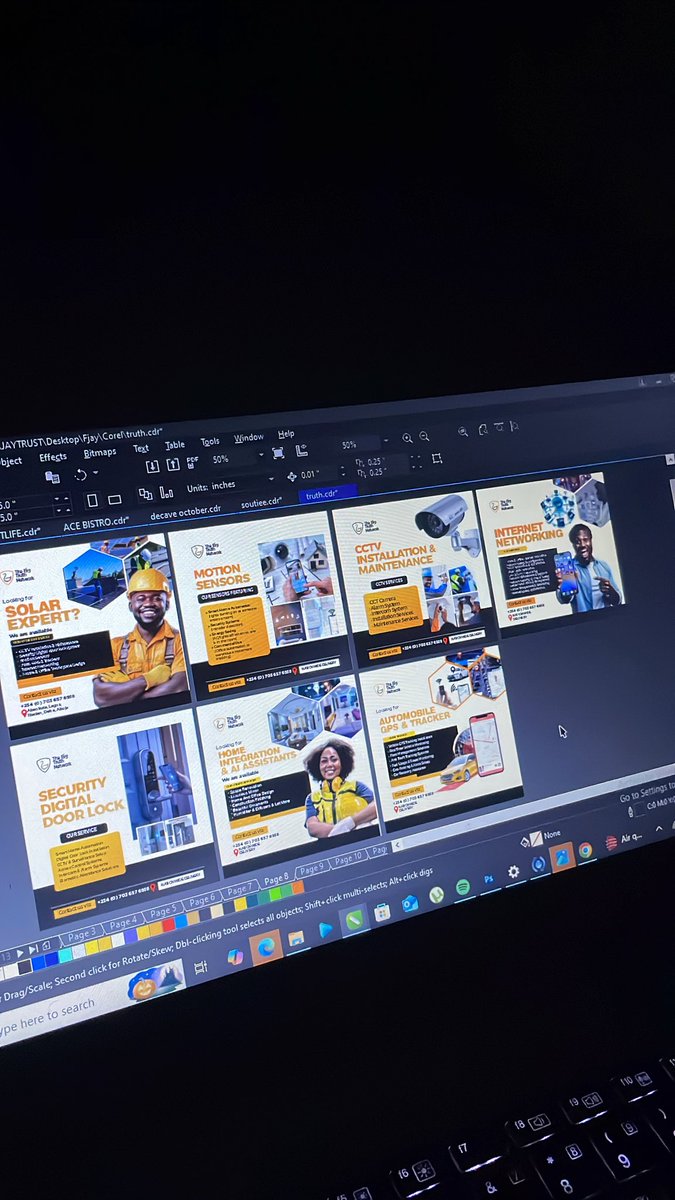Go to Page 4 tab
Screen dimensions: 675x1200
point(124,923)
